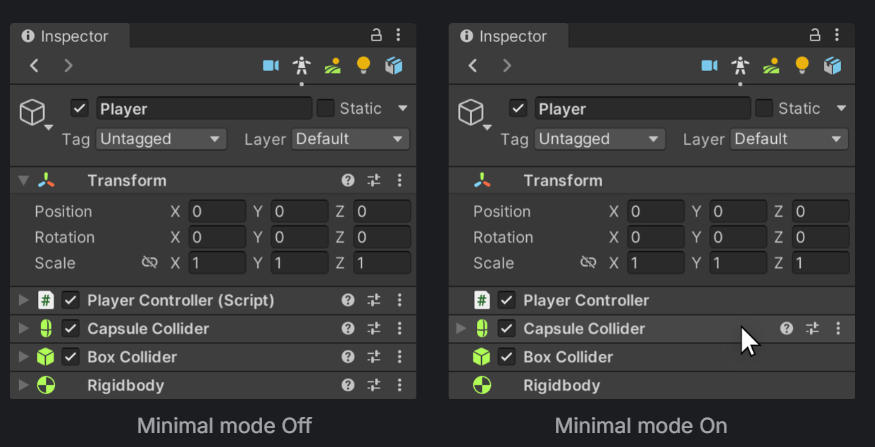Image resolution: width=875 pixels, height=447 pixels.
Task: Enable the Static checkbox in the Minimal mode On inspector
Action: pyautogui.click(x=764, y=108)
